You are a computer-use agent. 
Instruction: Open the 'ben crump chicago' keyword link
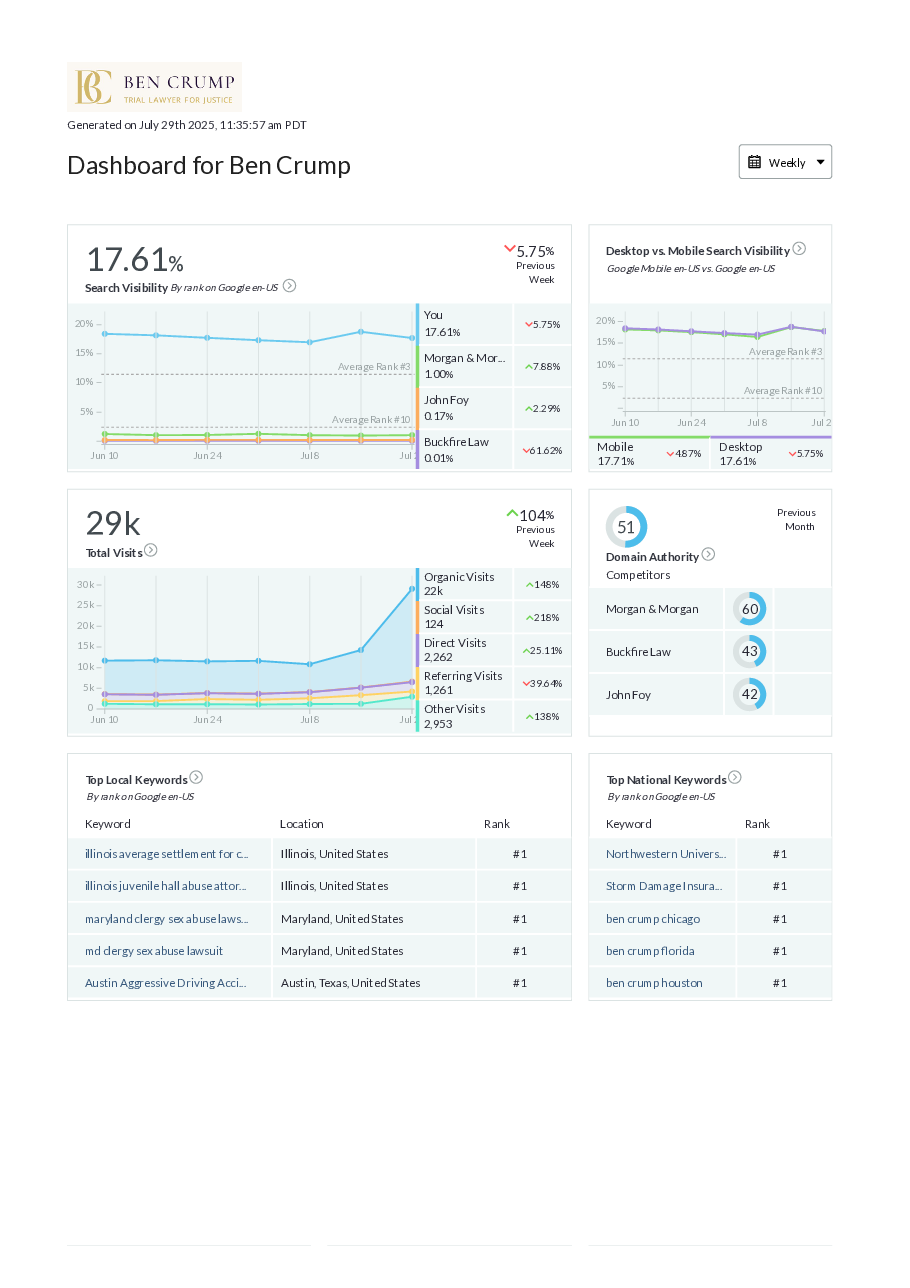click(653, 919)
